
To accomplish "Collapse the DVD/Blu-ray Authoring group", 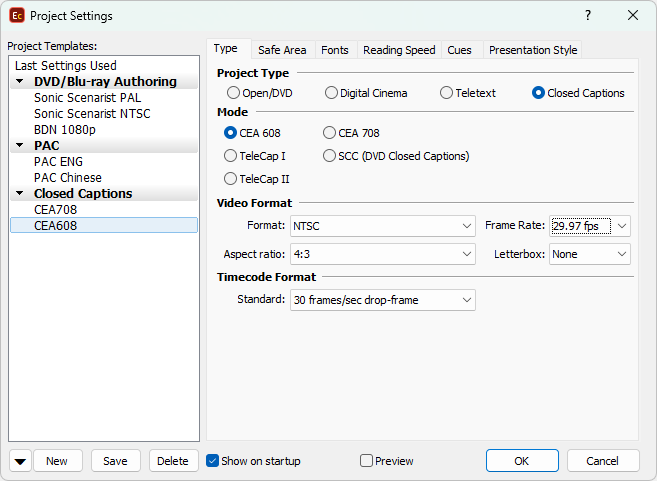I will click(20, 82).
